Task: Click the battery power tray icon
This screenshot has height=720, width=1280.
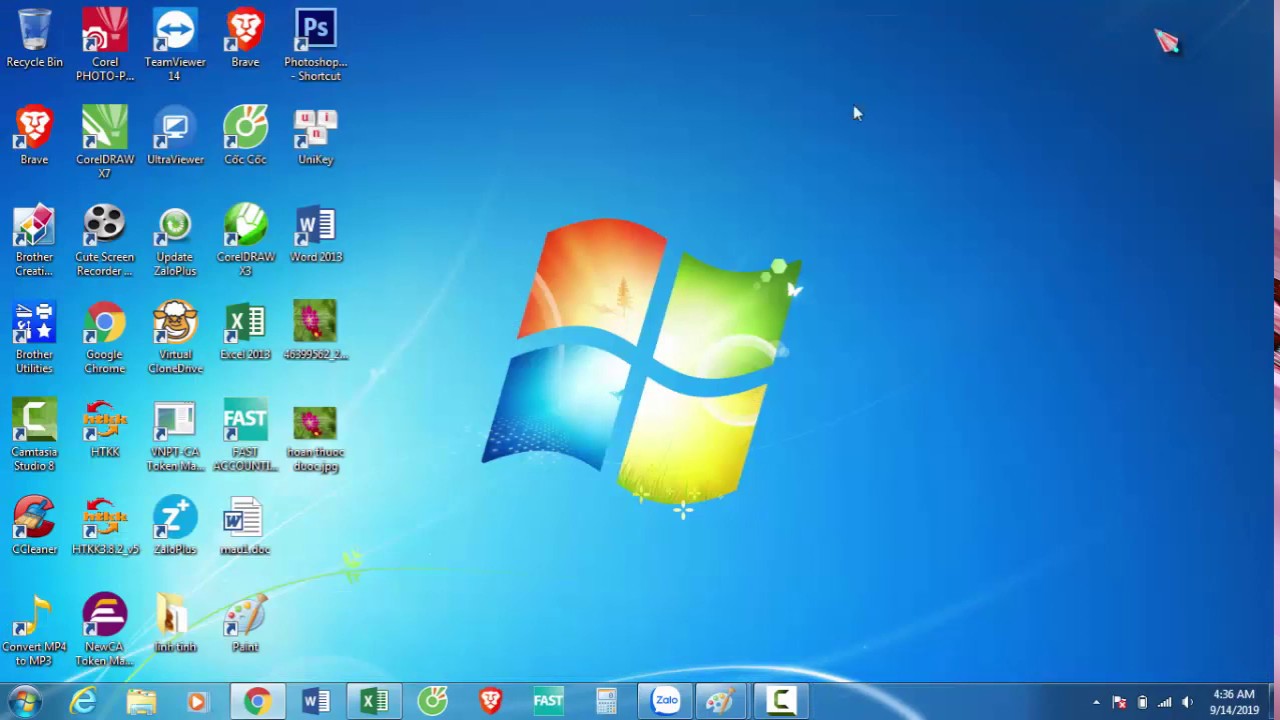Action: 1142,702
